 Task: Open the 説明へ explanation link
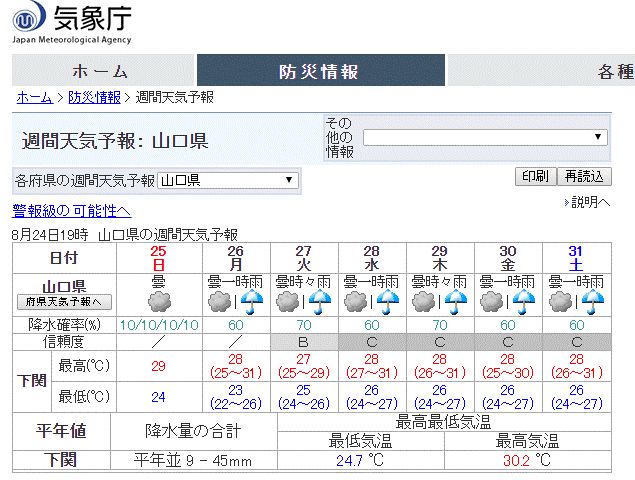coord(588,202)
